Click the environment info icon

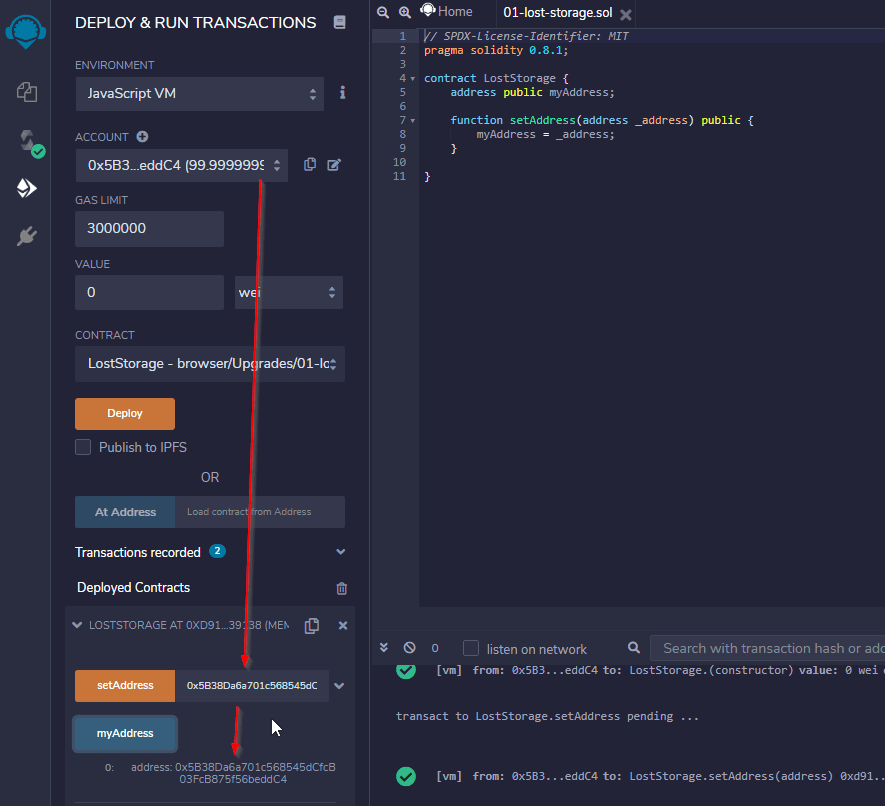(x=342, y=93)
